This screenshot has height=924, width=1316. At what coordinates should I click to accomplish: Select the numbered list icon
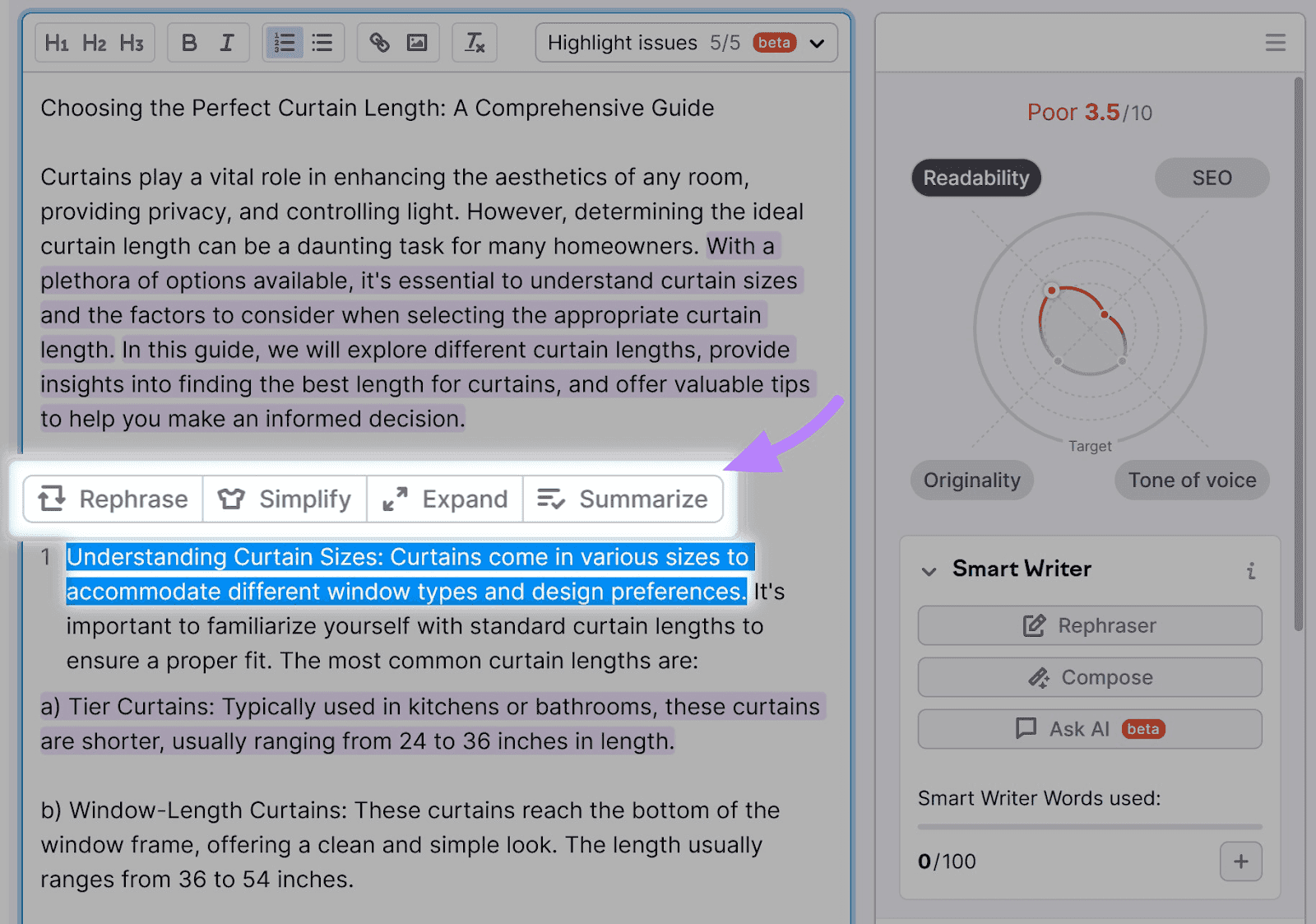[284, 42]
